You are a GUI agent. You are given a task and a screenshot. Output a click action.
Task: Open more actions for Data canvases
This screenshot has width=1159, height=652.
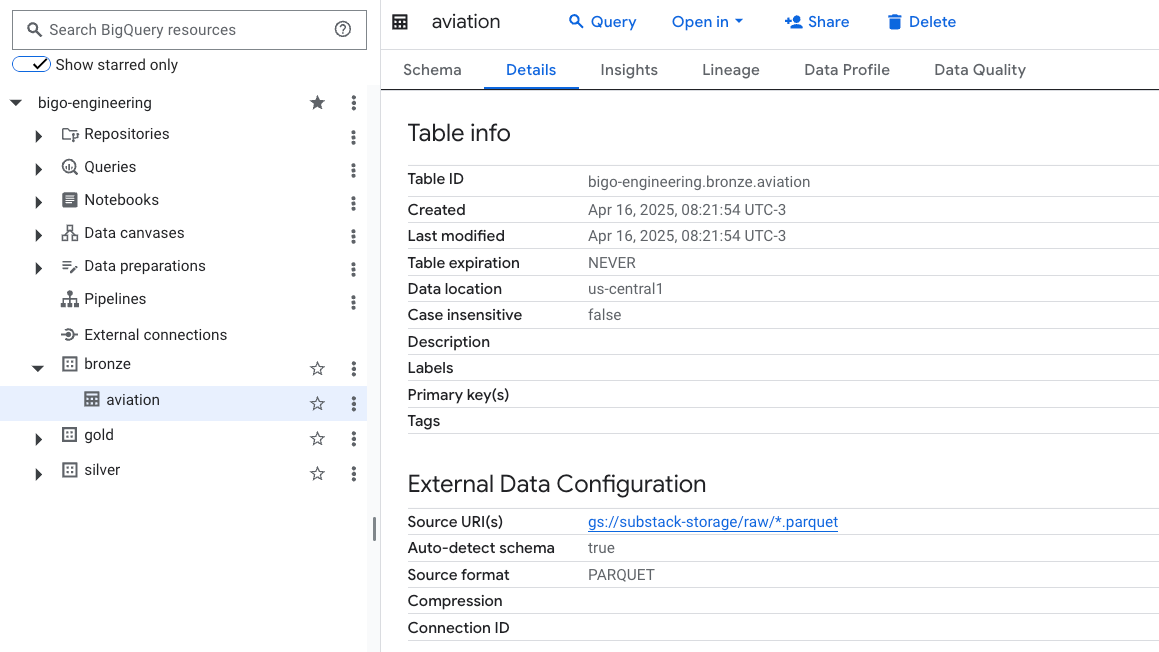pos(353,236)
